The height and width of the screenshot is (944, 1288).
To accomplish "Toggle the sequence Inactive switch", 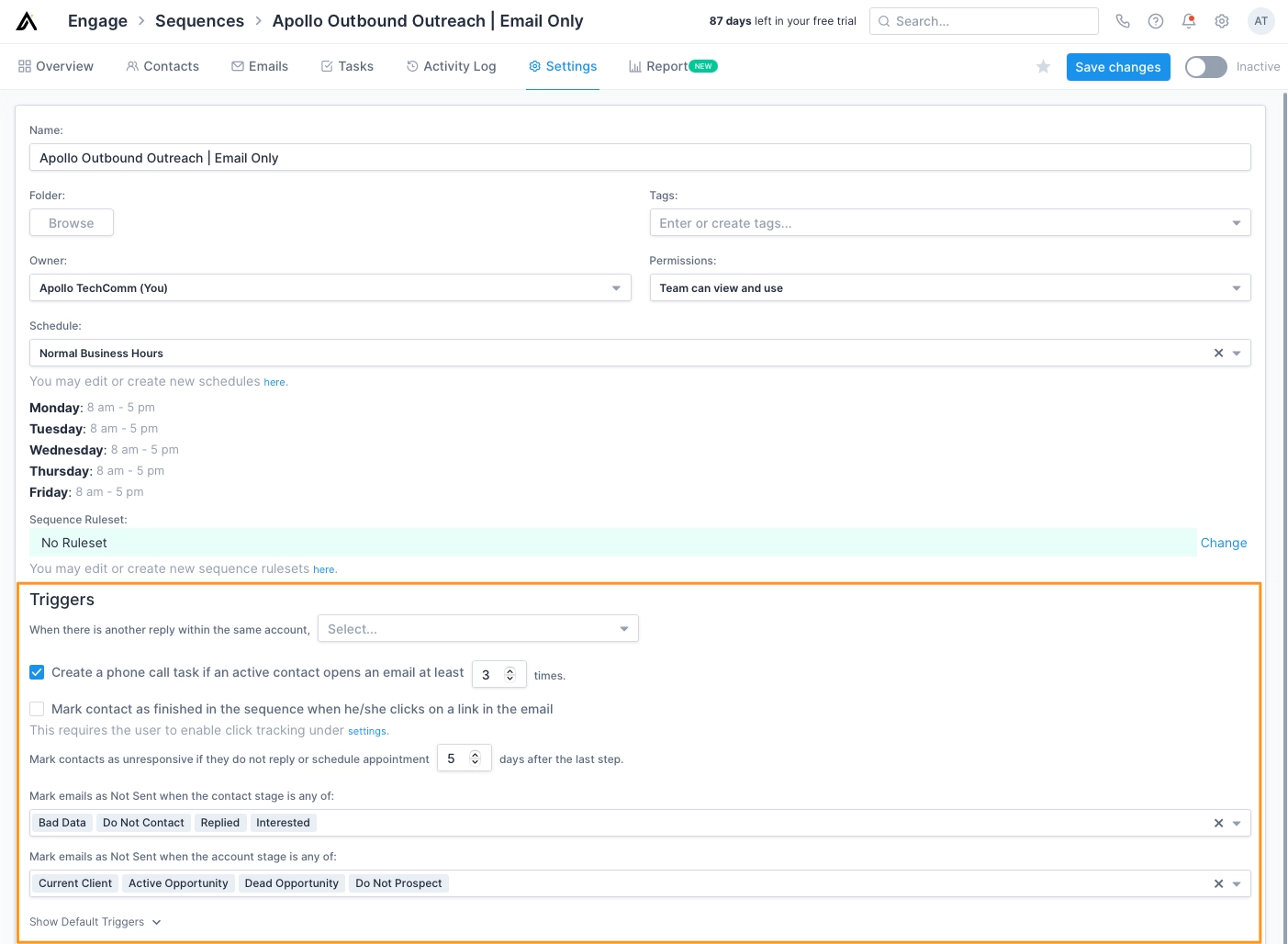I will [x=1206, y=67].
